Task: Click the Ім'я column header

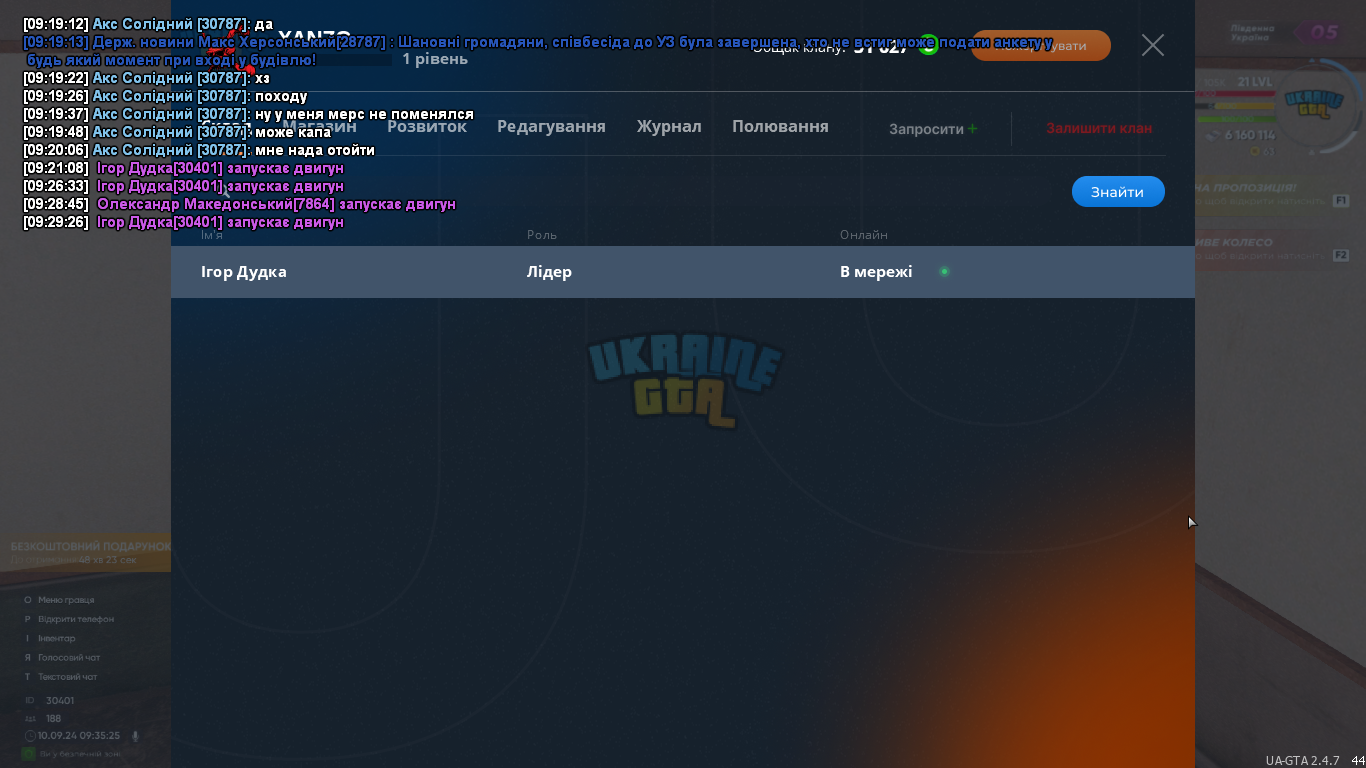Action: coord(212,235)
